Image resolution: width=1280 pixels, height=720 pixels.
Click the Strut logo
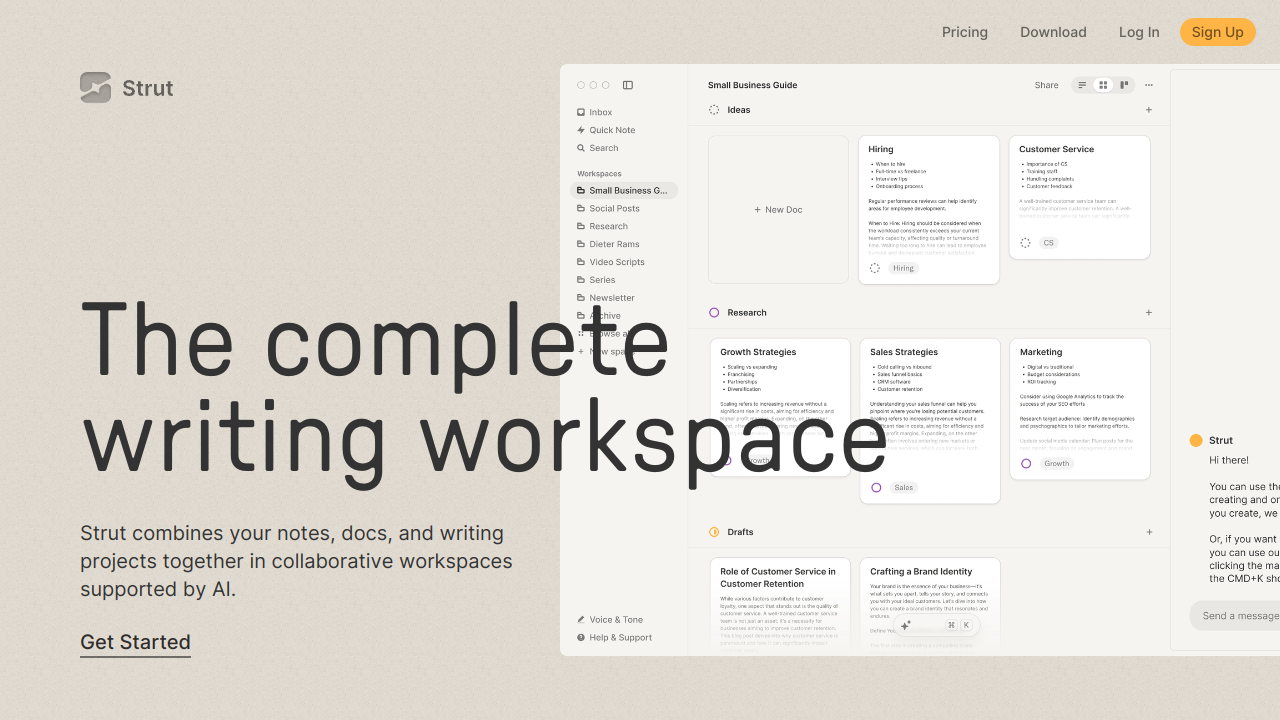[127, 88]
